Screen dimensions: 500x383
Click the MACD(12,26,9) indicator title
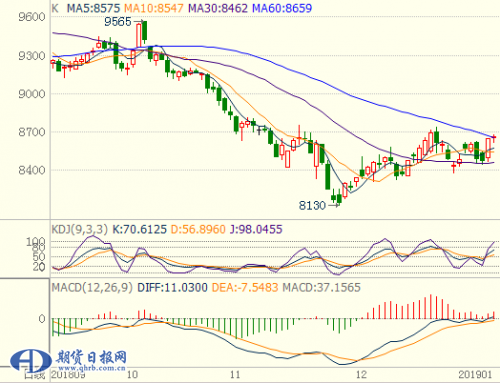click(x=92, y=287)
